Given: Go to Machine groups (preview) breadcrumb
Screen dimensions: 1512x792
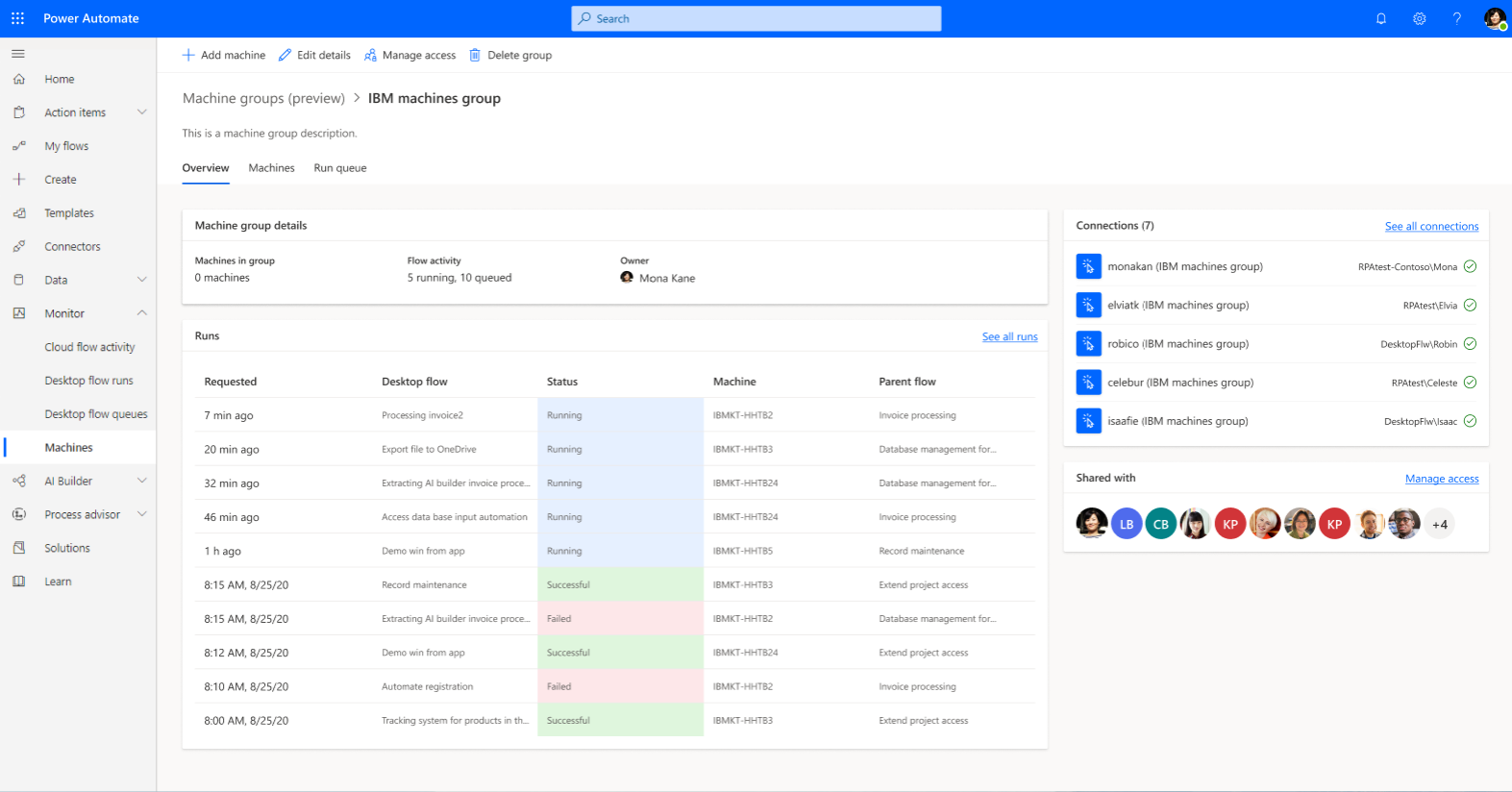Looking at the screenshot, I should tap(263, 98).
